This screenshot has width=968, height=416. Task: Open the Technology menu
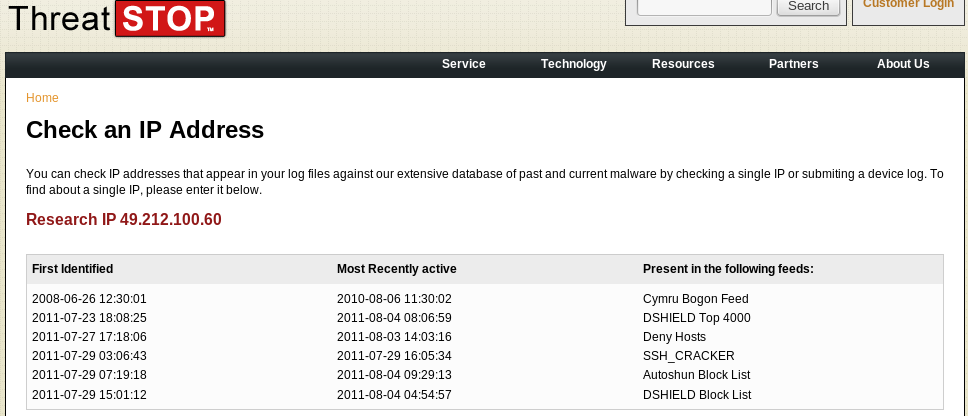tap(574, 64)
